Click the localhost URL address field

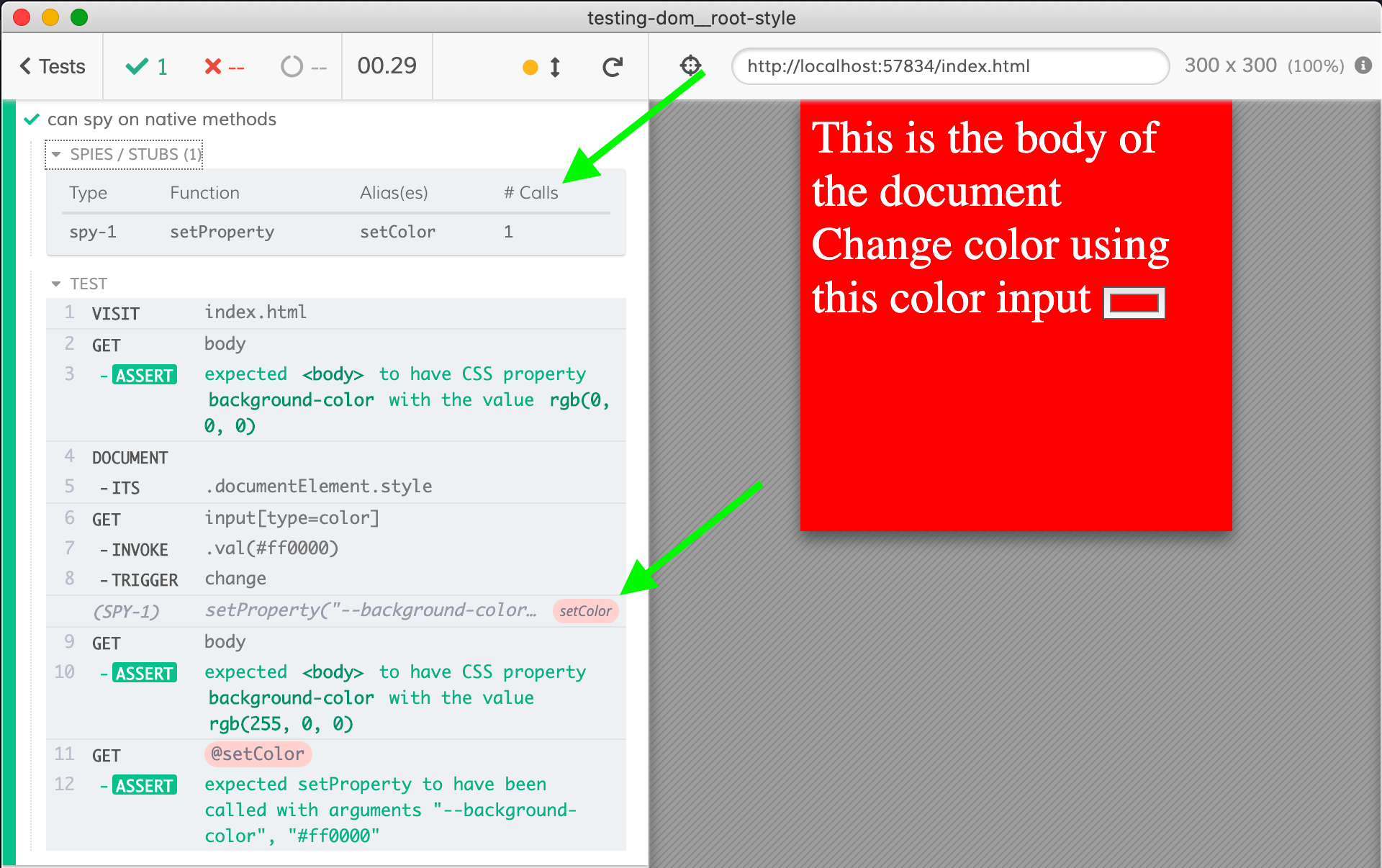point(949,66)
